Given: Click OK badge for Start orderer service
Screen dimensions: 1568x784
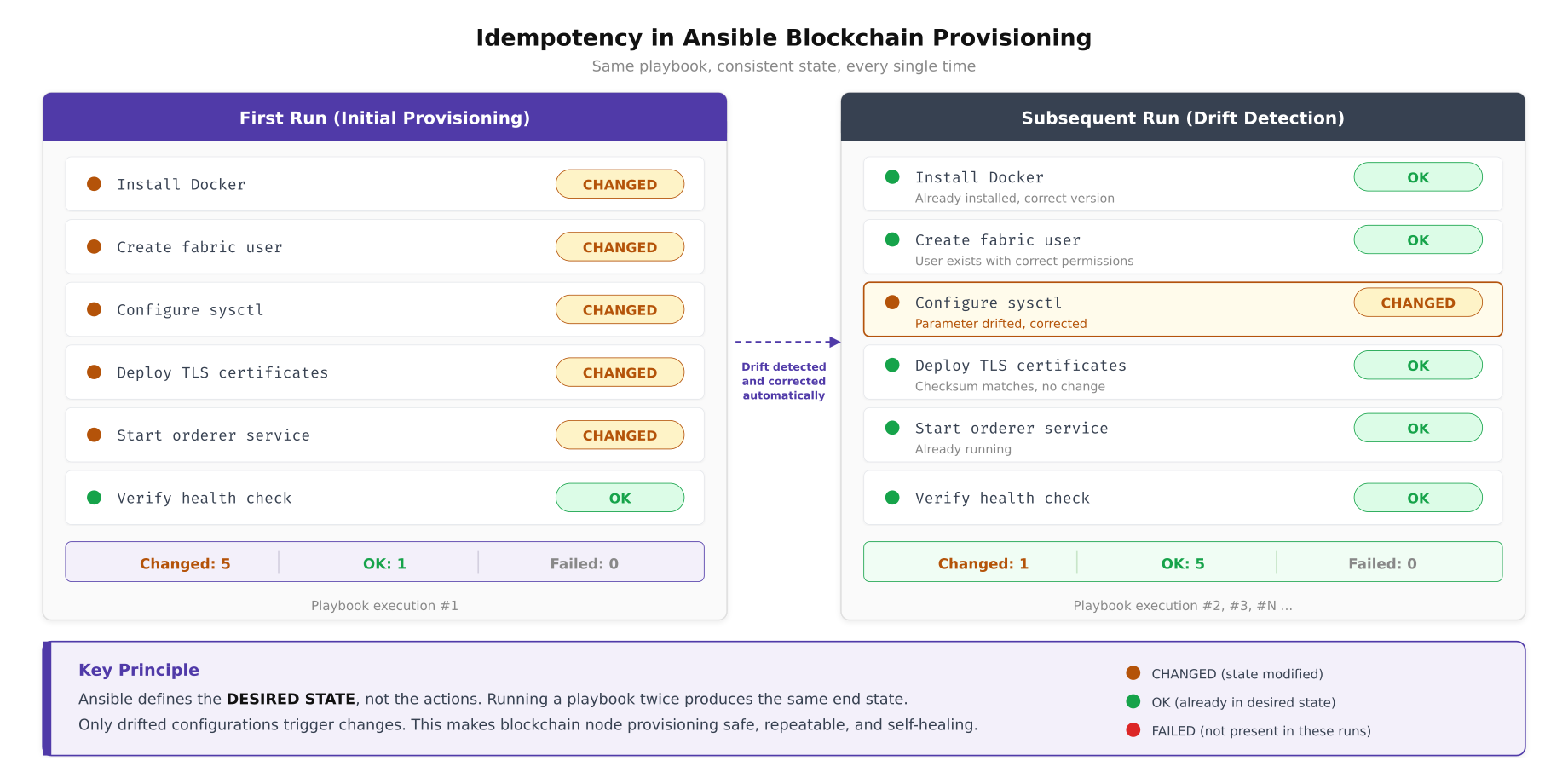Looking at the screenshot, I should (x=1417, y=429).
